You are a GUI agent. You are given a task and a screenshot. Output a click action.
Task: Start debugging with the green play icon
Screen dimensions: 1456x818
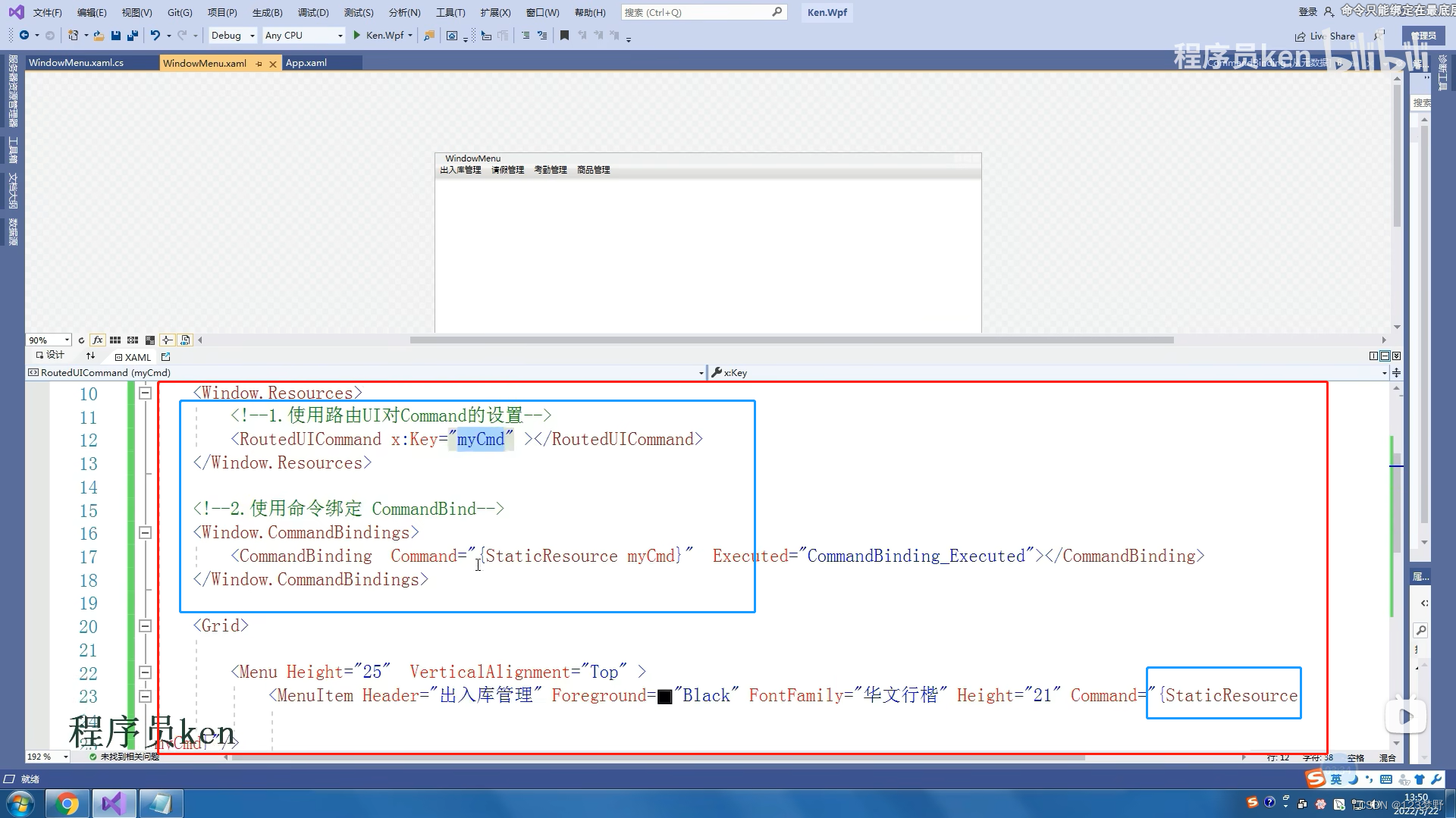(x=356, y=36)
